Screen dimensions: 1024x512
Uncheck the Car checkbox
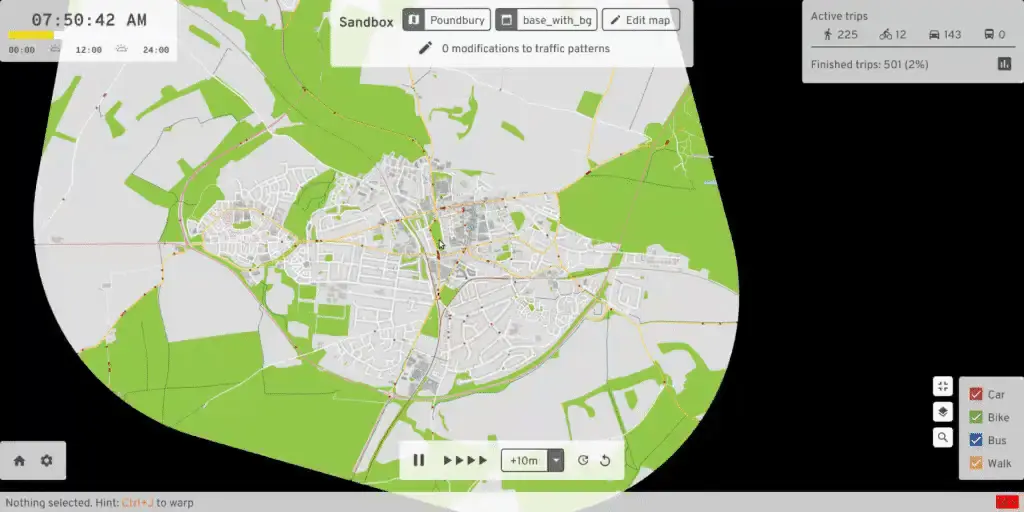coord(976,394)
